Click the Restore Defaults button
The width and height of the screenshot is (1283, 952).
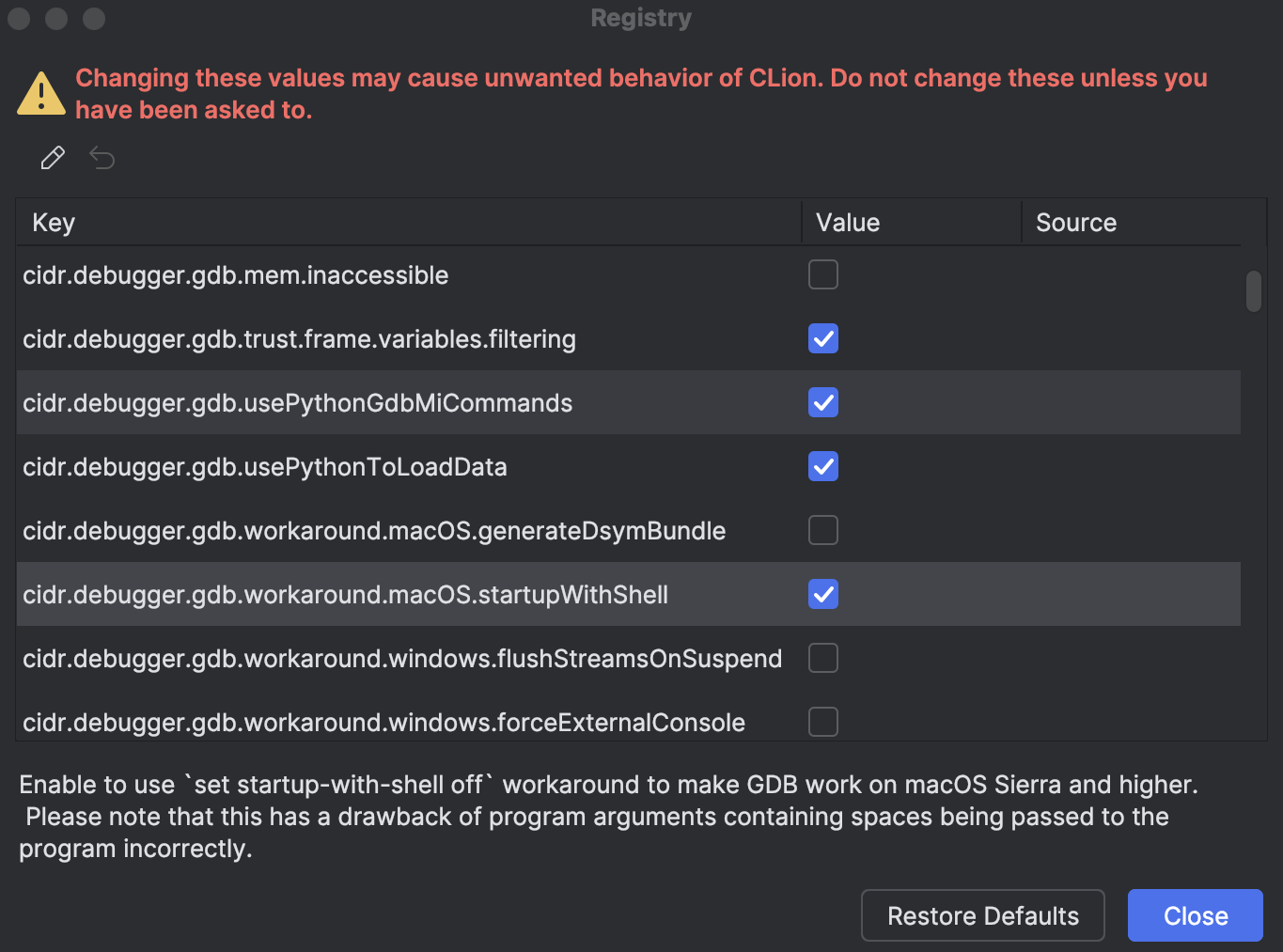[982, 915]
